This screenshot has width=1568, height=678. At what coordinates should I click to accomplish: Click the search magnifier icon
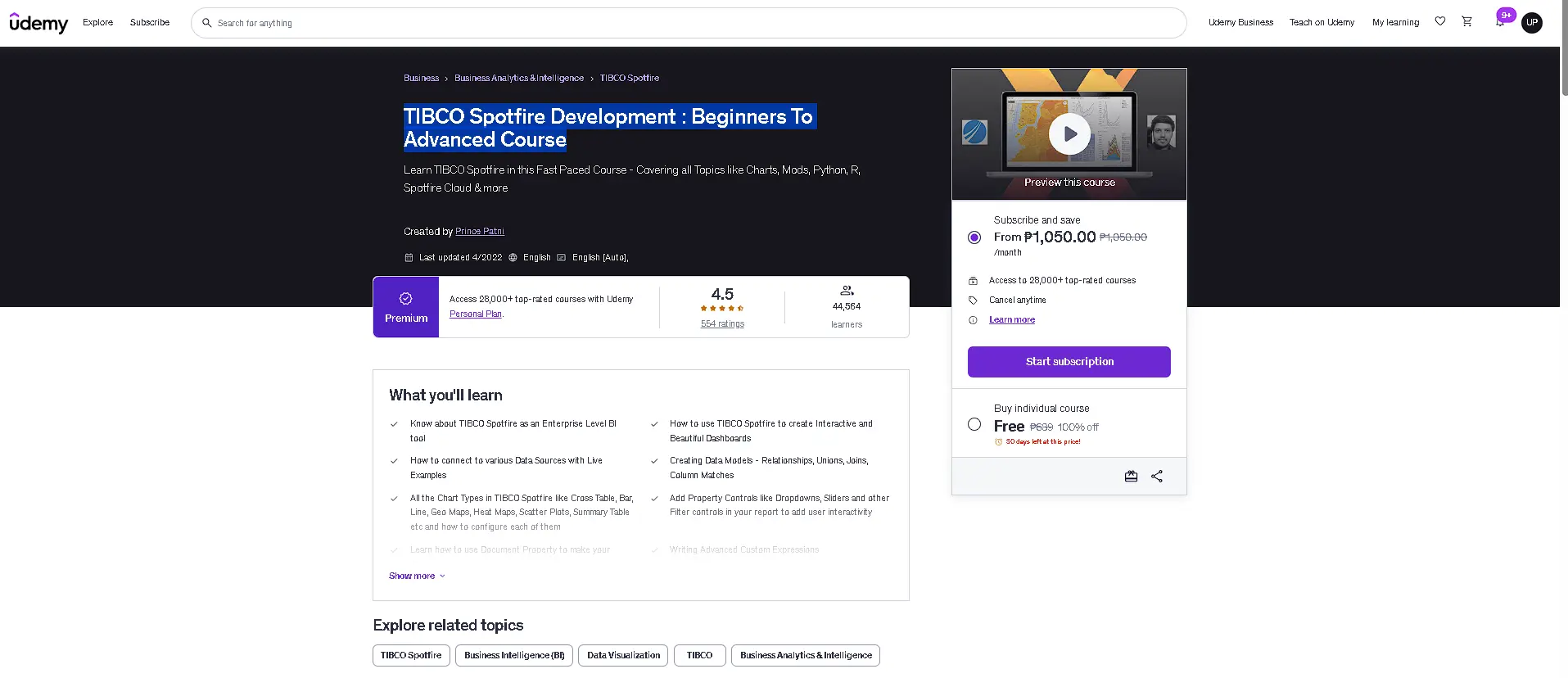pos(207,23)
